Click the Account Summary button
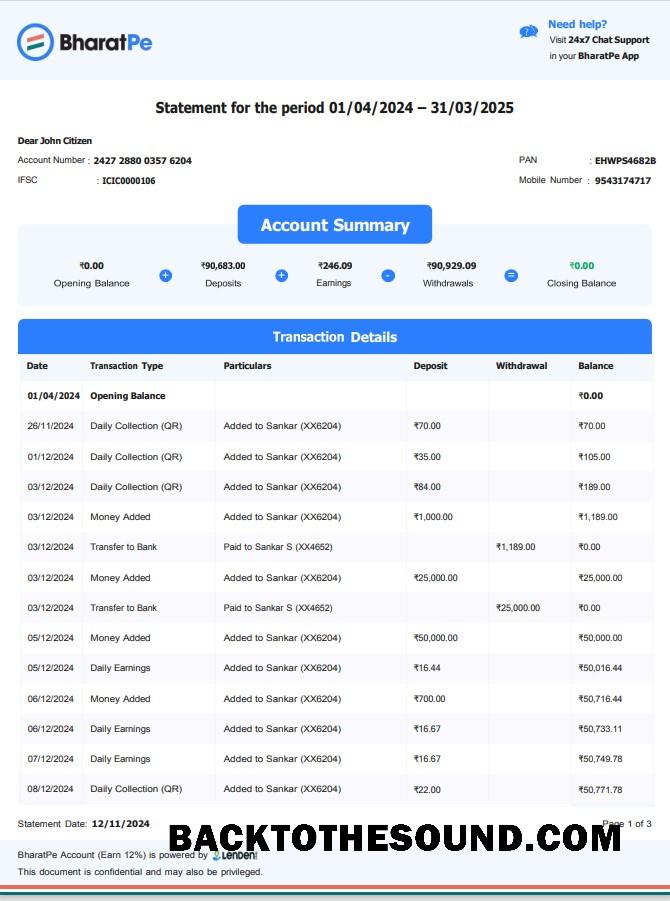Viewport: 670px width, 901px height. tap(334, 225)
